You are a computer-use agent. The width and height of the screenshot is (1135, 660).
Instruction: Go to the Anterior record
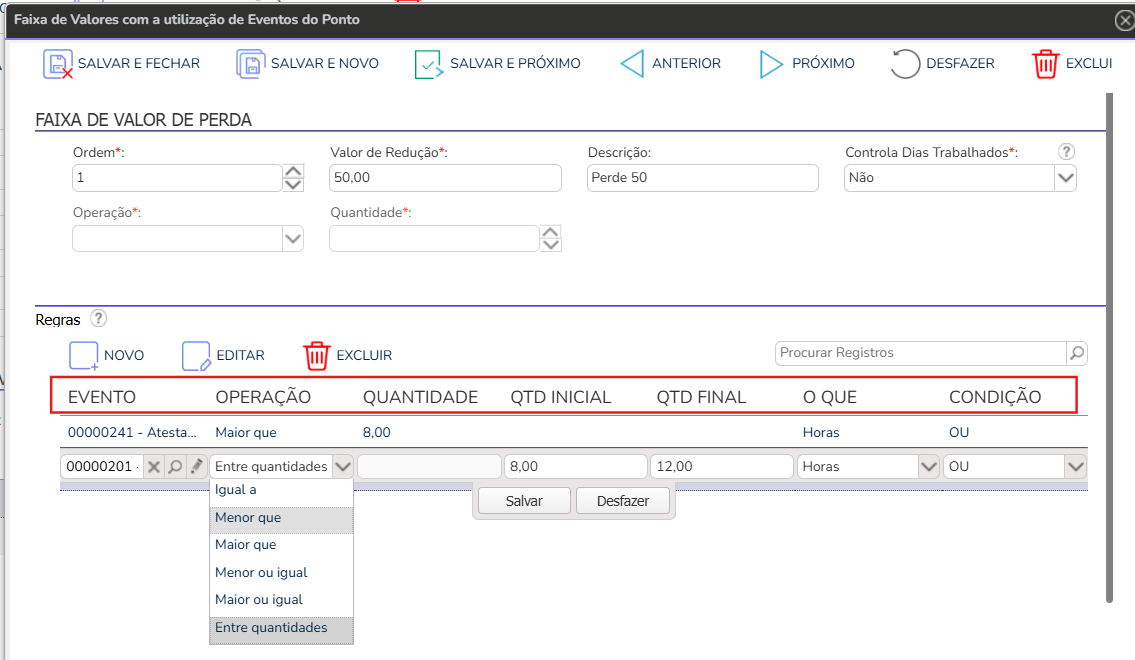[632, 64]
